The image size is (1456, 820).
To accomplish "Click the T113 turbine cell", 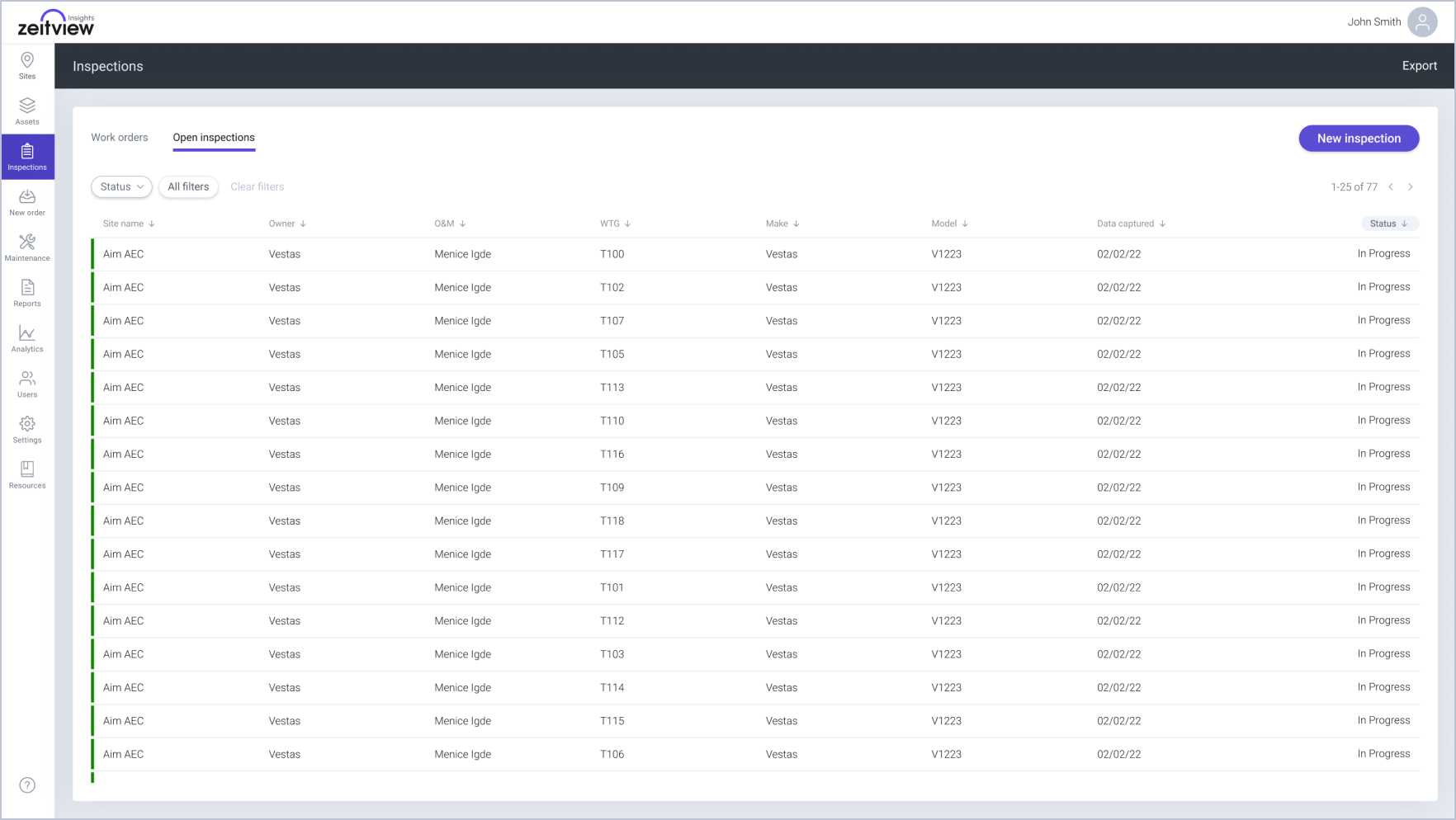I will click(x=612, y=388).
